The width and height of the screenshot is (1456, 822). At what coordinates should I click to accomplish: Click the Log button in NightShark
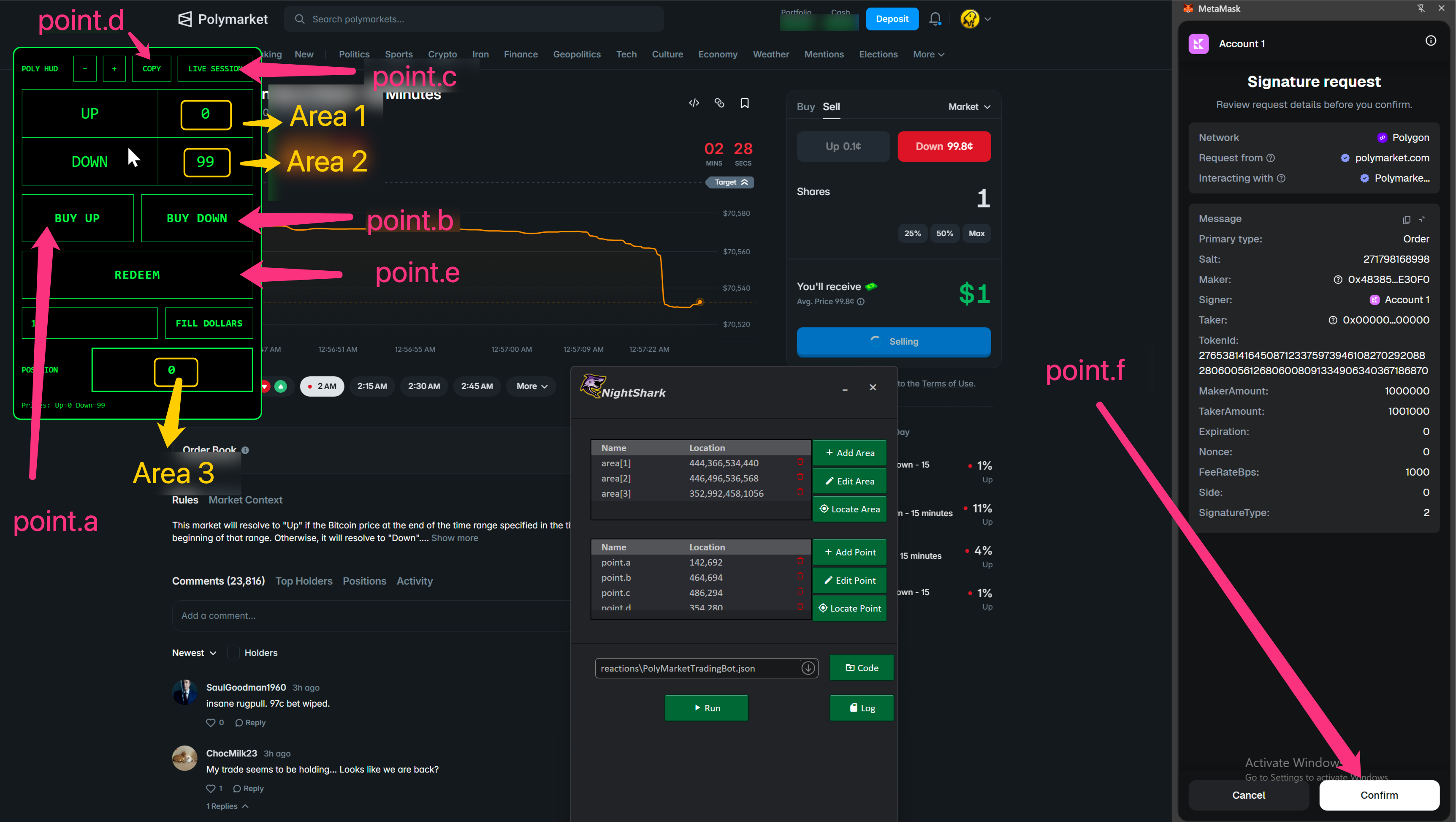click(862, 708)
